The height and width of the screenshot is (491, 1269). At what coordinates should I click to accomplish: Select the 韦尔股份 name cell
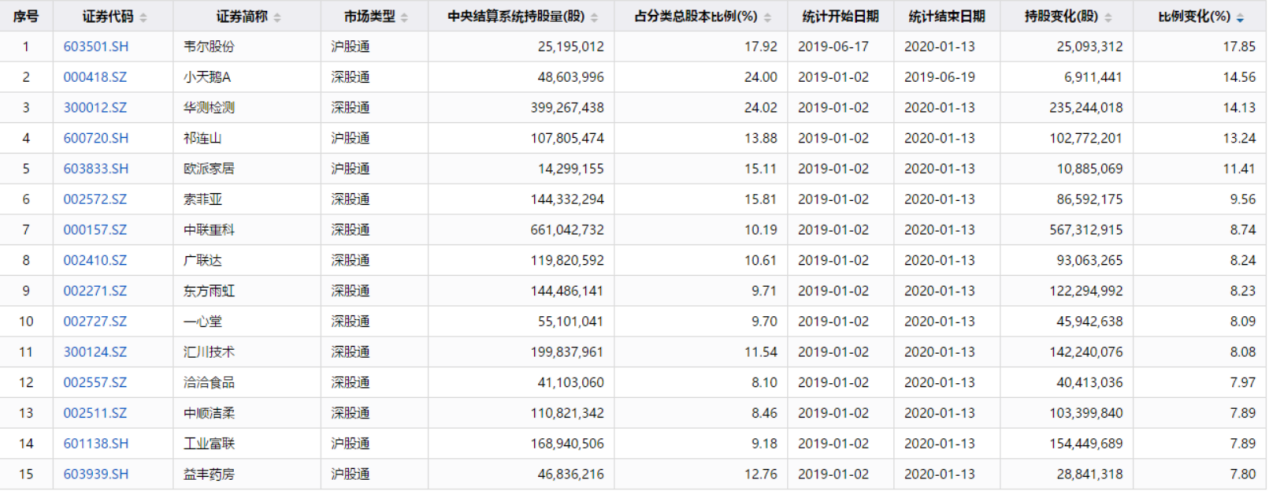[247, 47]
